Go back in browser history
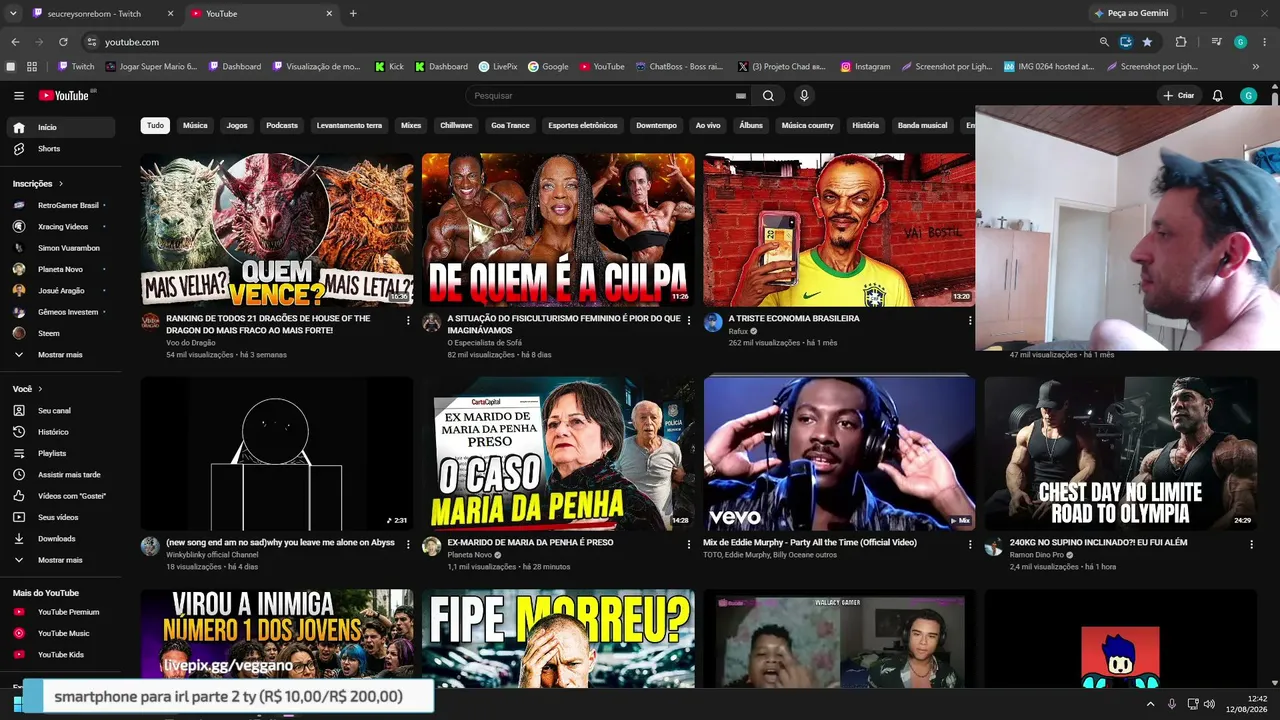1280x720 pixels. (x=15, y=42)
